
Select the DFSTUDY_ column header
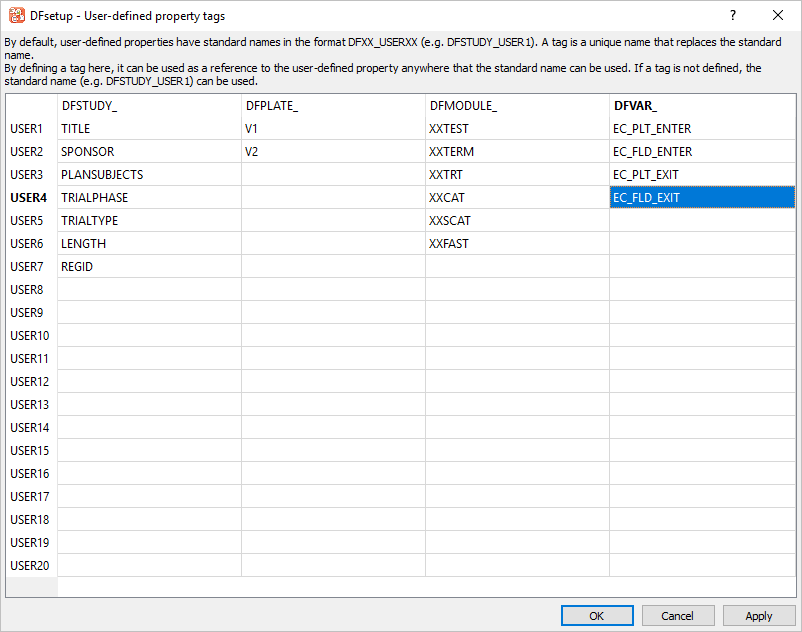149,106
